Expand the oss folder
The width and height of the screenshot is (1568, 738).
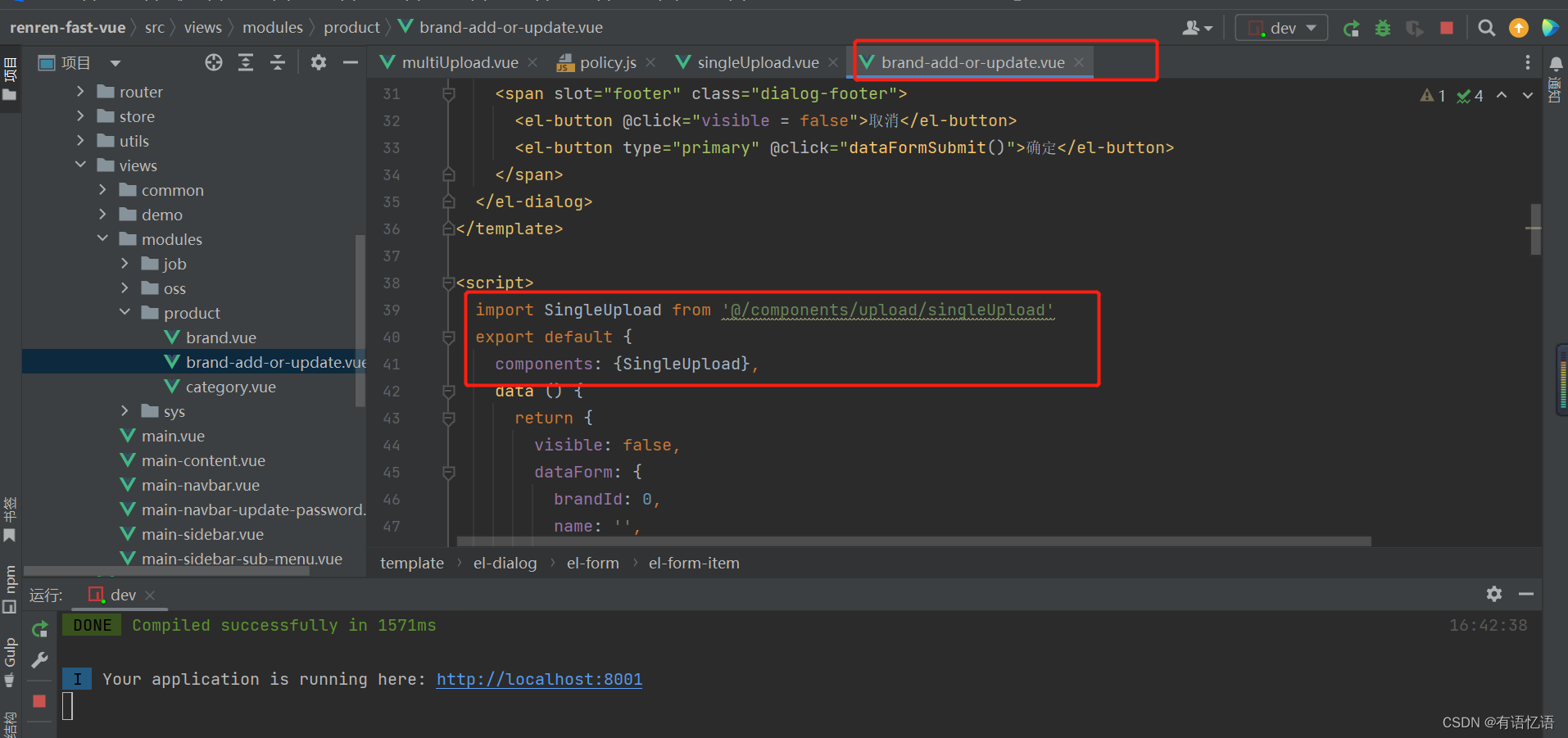pyautogui.click(x=125, y=288)
